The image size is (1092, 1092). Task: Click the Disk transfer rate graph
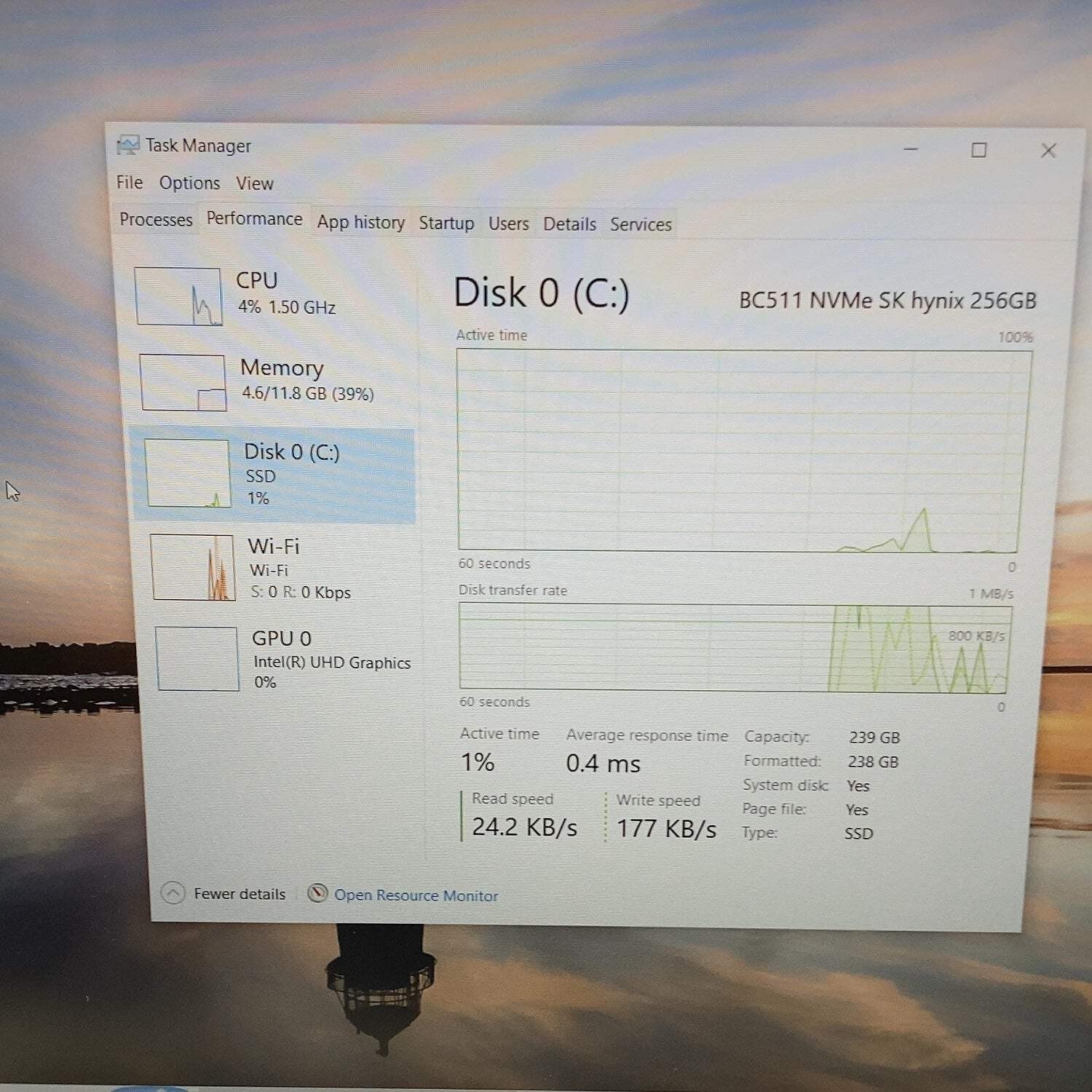[x=735, y=647]
